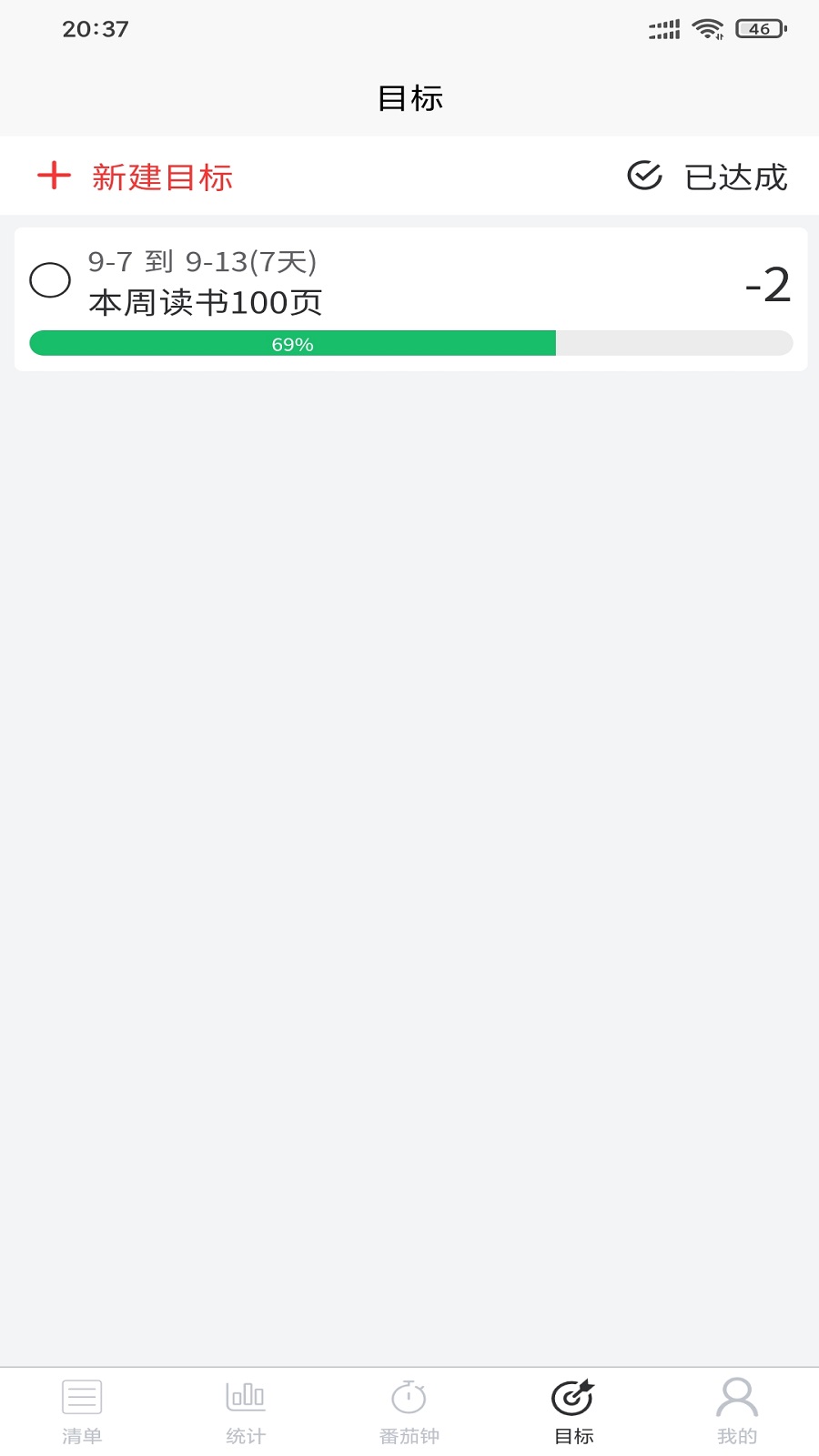Tap the Wi-Fi status bar icon
The image size is (819, 1456).
point(707,29)
